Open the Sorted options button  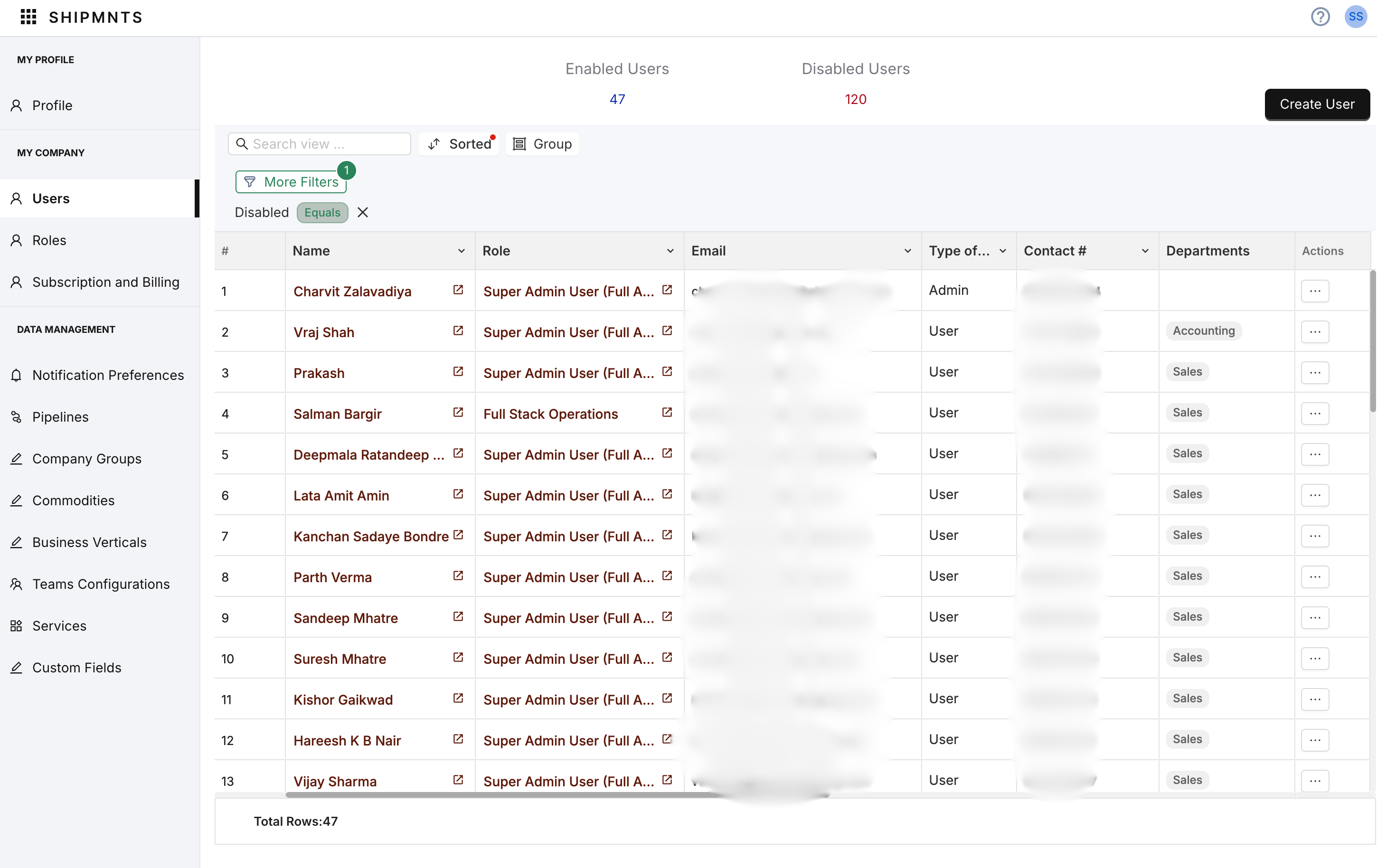[x=459, y=144]
